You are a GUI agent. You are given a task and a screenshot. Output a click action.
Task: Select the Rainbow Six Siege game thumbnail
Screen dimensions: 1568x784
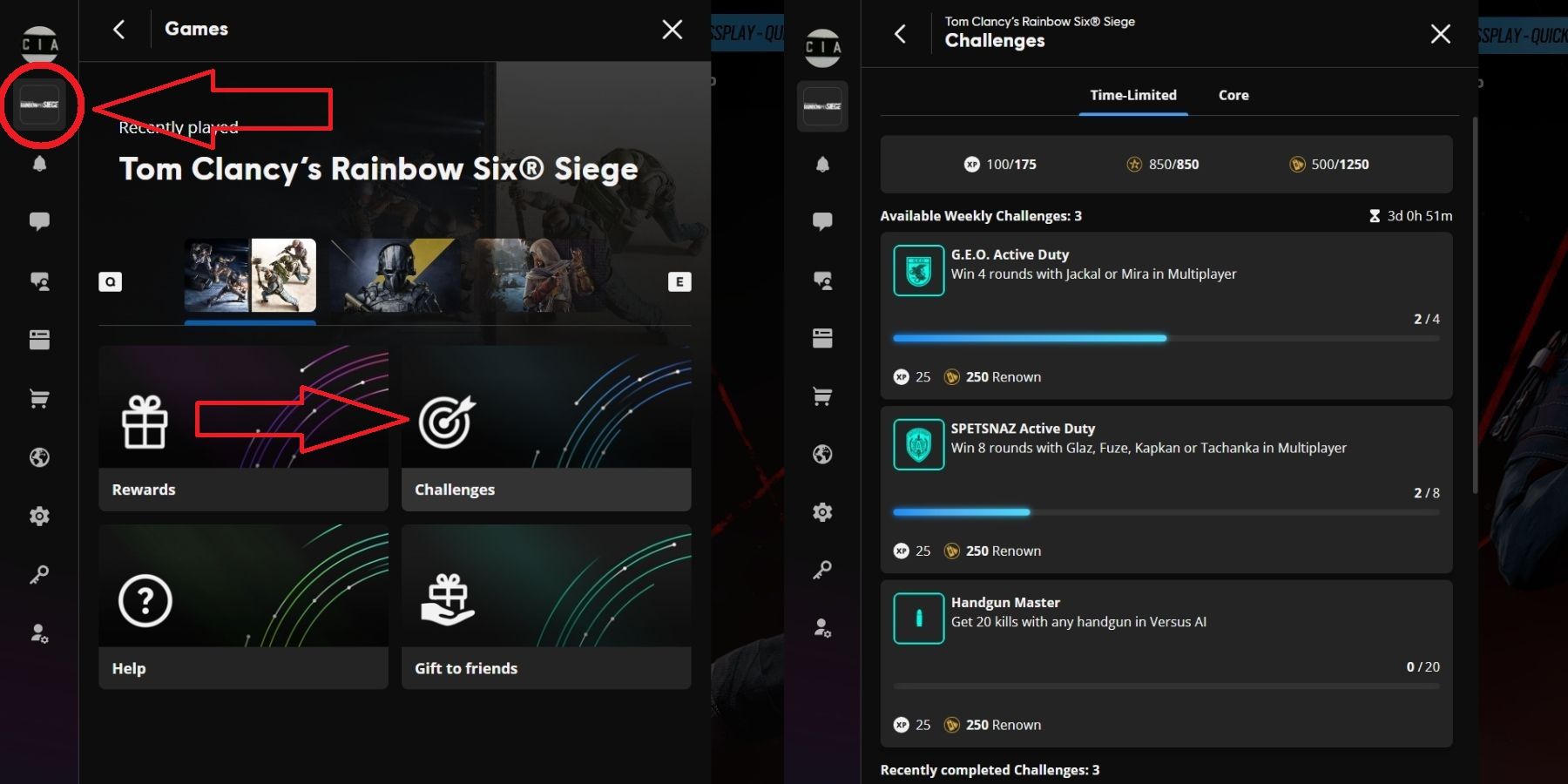tap(250, 275)
